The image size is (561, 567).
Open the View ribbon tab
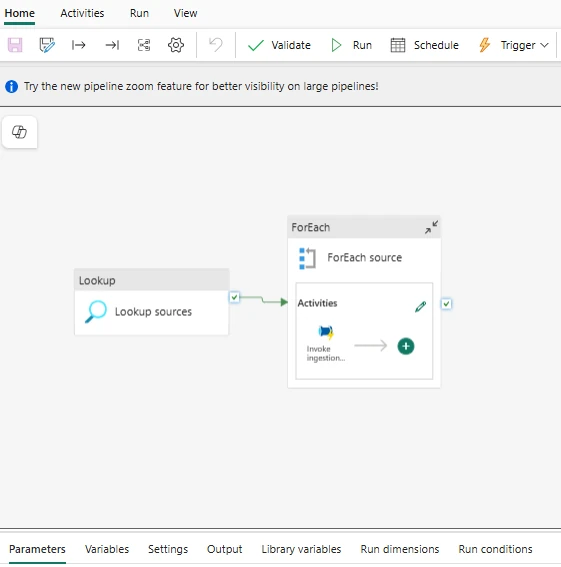[185, 13]
